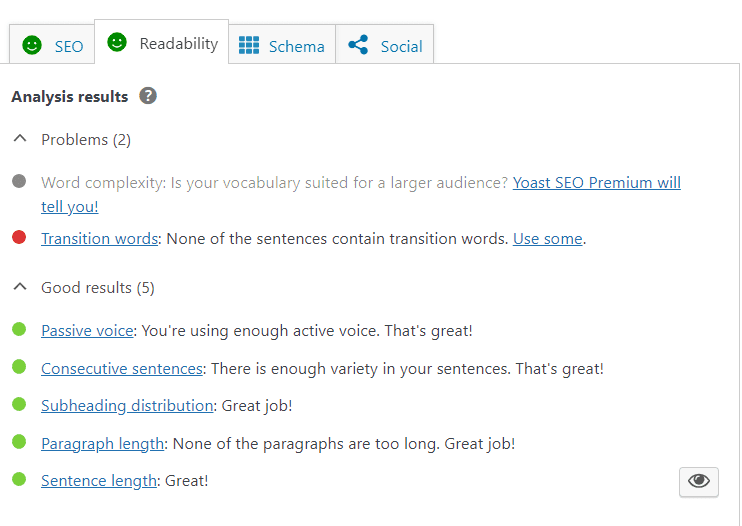This screenshot has height=526, width=742.
Task: Switch to the SEO tab
Action: [52, 44]
